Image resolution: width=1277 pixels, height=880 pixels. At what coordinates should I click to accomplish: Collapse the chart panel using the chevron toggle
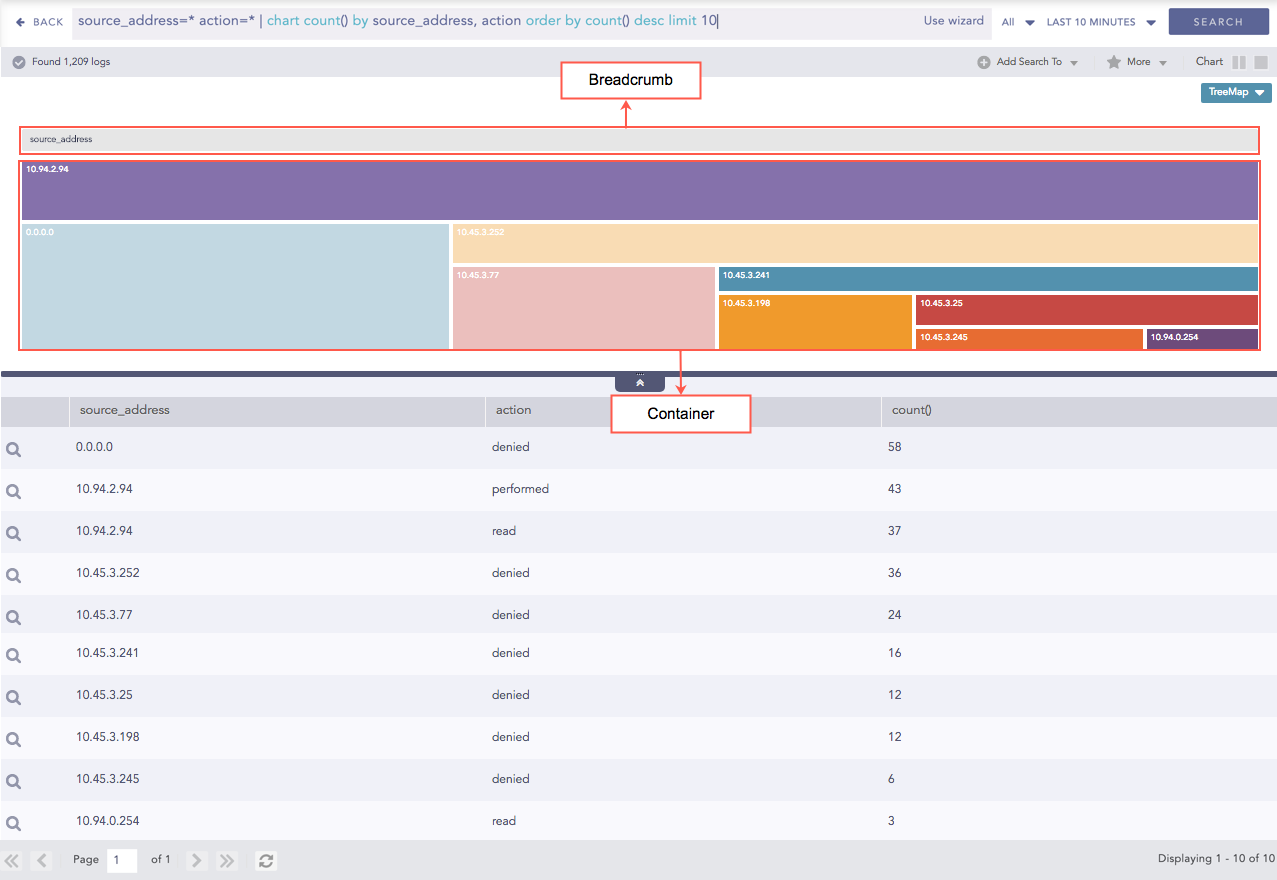pos(639,381)
